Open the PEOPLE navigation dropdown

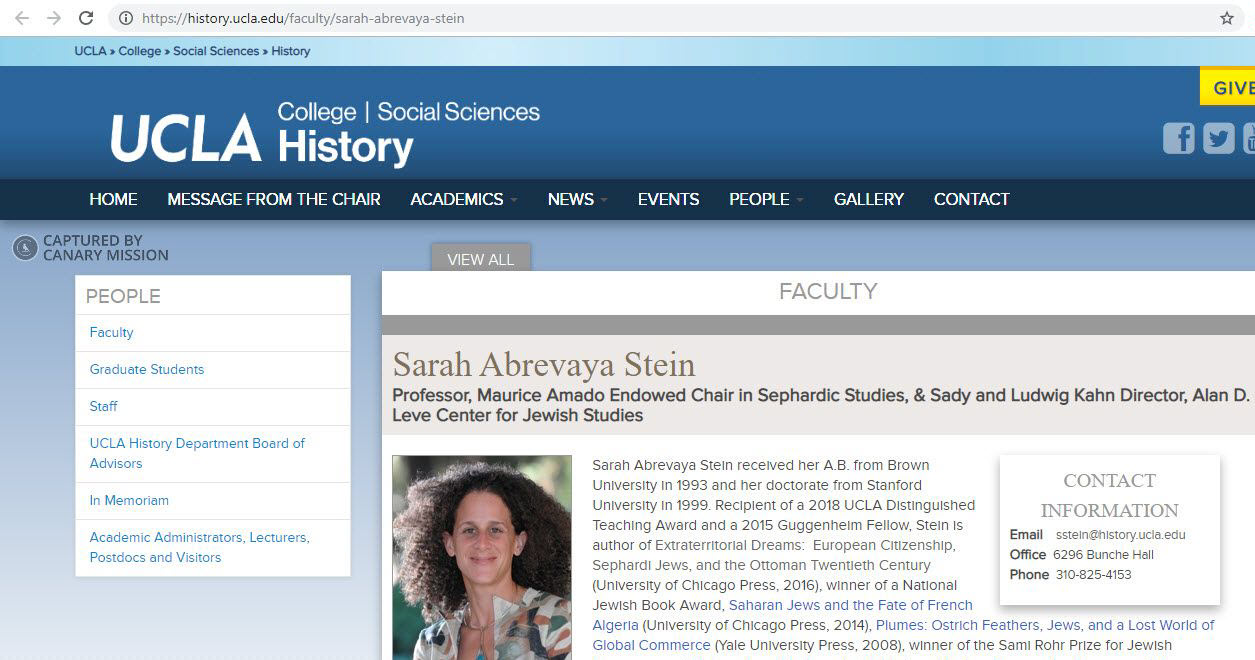pyautogui.click(x=759, y=199)
